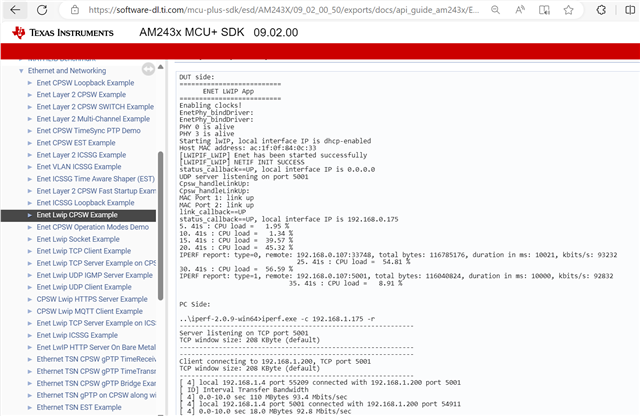Open Enet CPSW Operation Modes Demo
The image size is (640, 416).
pos(93,227)
